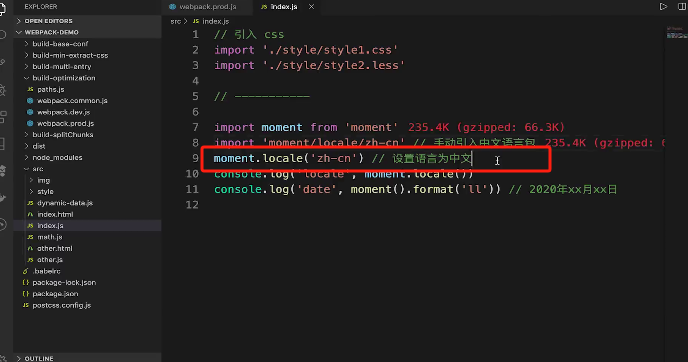Screen dimensions: 688x362
Task: Open the Explorer view in activity bar
Action: (x=2, y=8)
